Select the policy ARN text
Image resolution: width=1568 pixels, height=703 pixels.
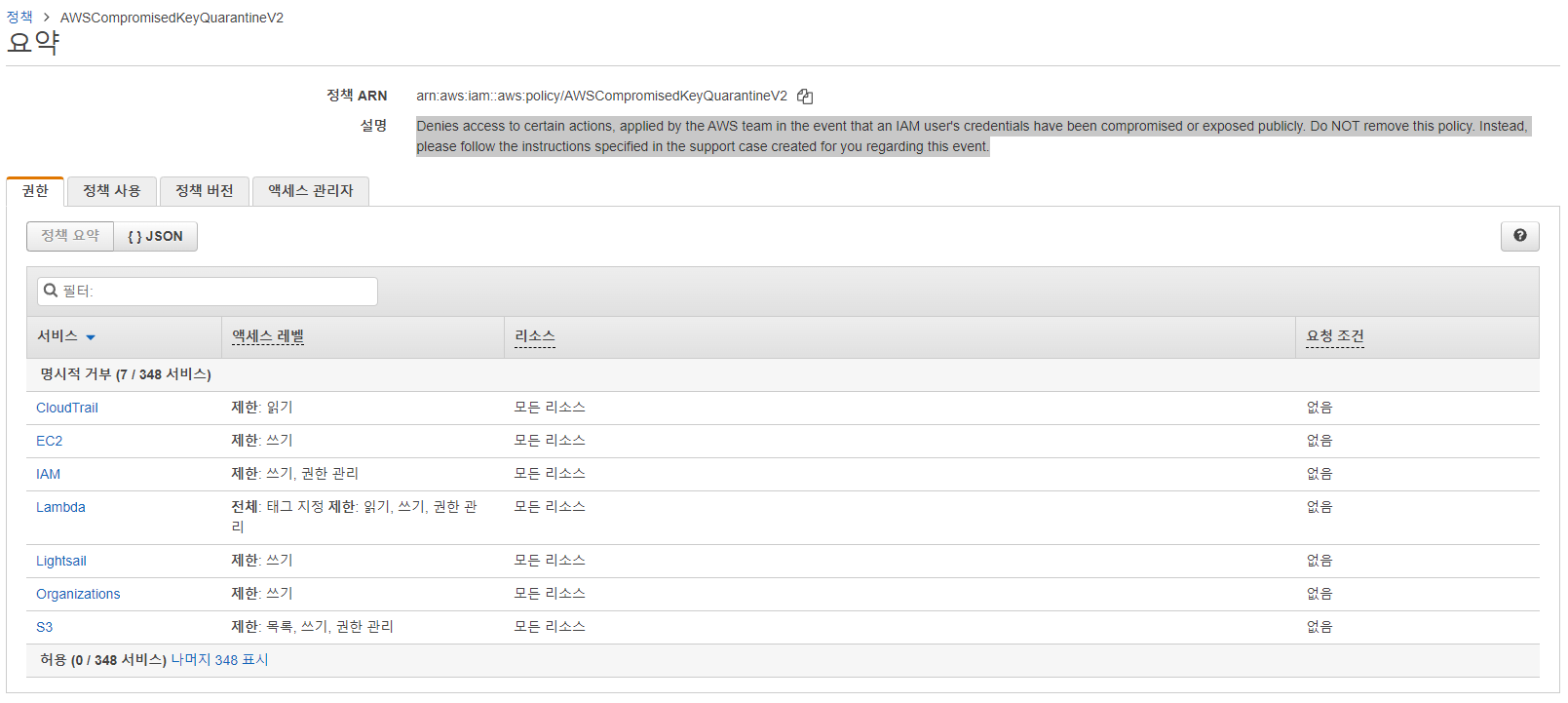(601, 96)
